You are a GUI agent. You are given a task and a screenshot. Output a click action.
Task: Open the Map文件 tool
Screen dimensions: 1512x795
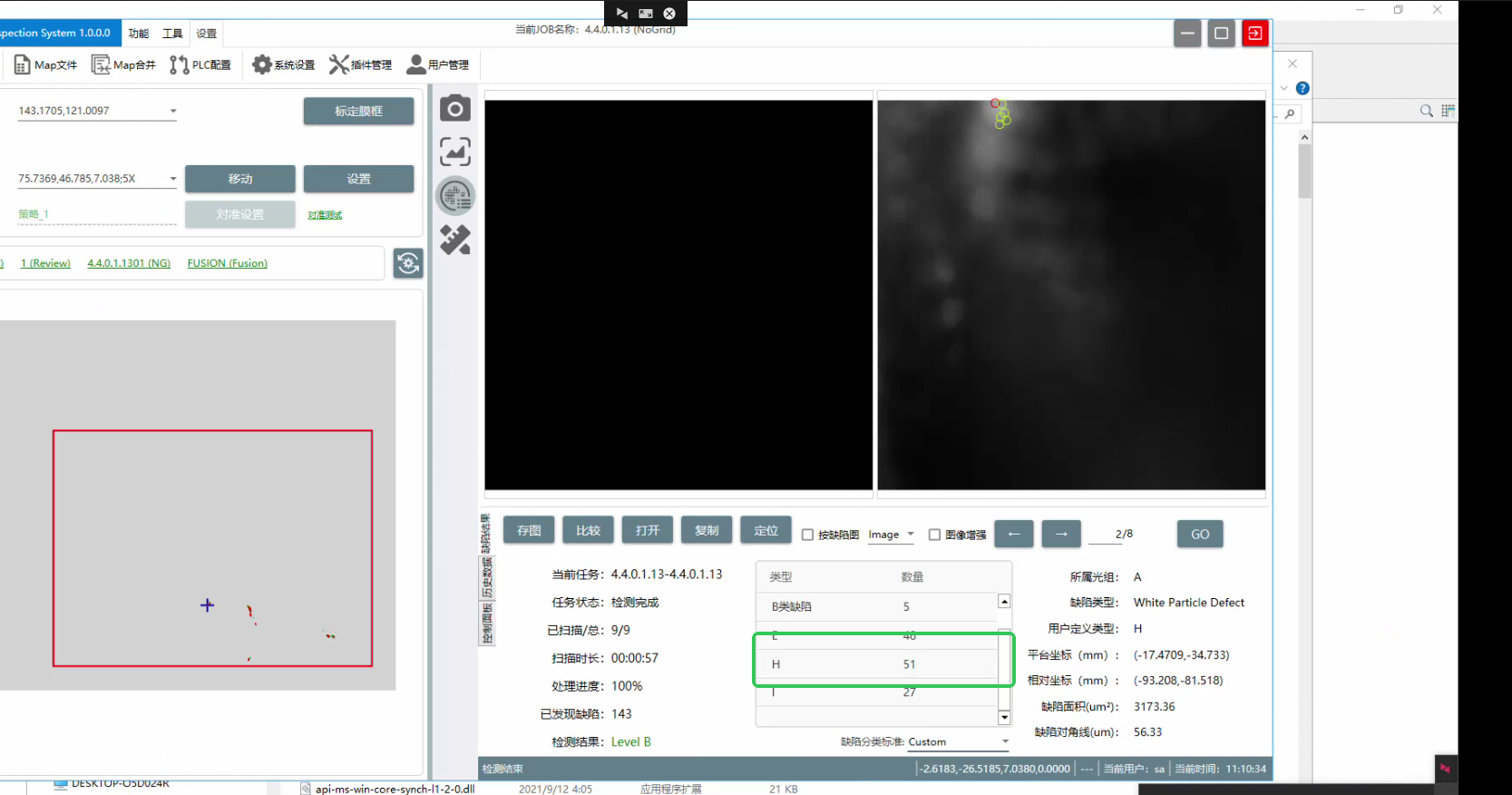[45, 65]
